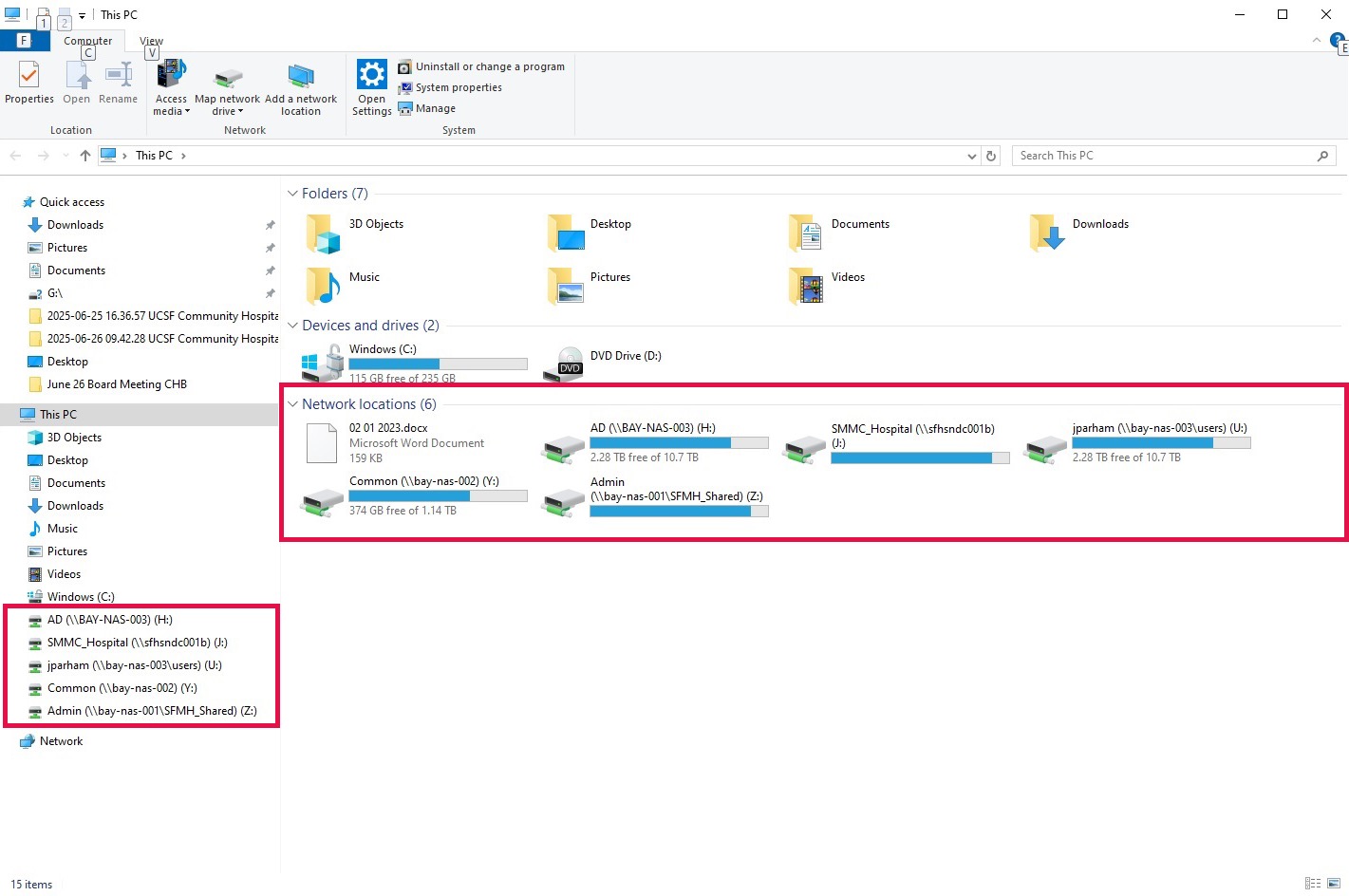
Task: Click Uninstall or change a program
Action: click(481, 66)
